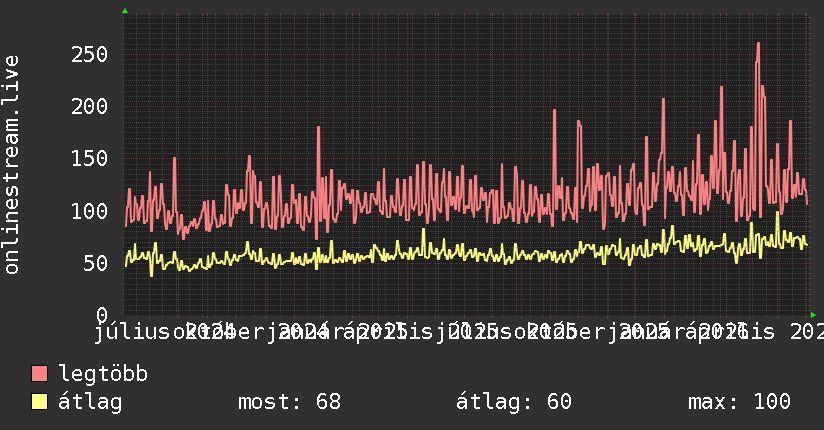The image size is (824, 430).
Task: Click the green arrow atop y-axis
Action: tap(125, 11)
